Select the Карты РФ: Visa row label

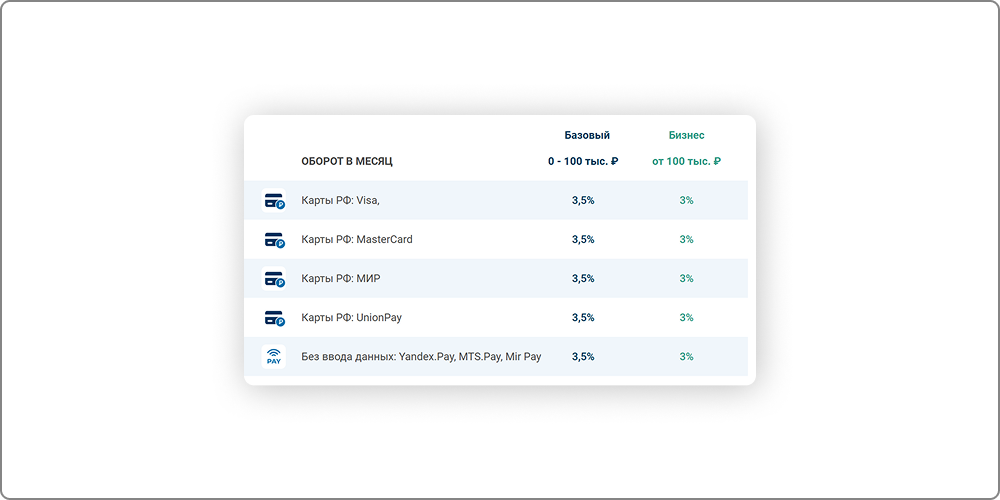click(340, 201)
